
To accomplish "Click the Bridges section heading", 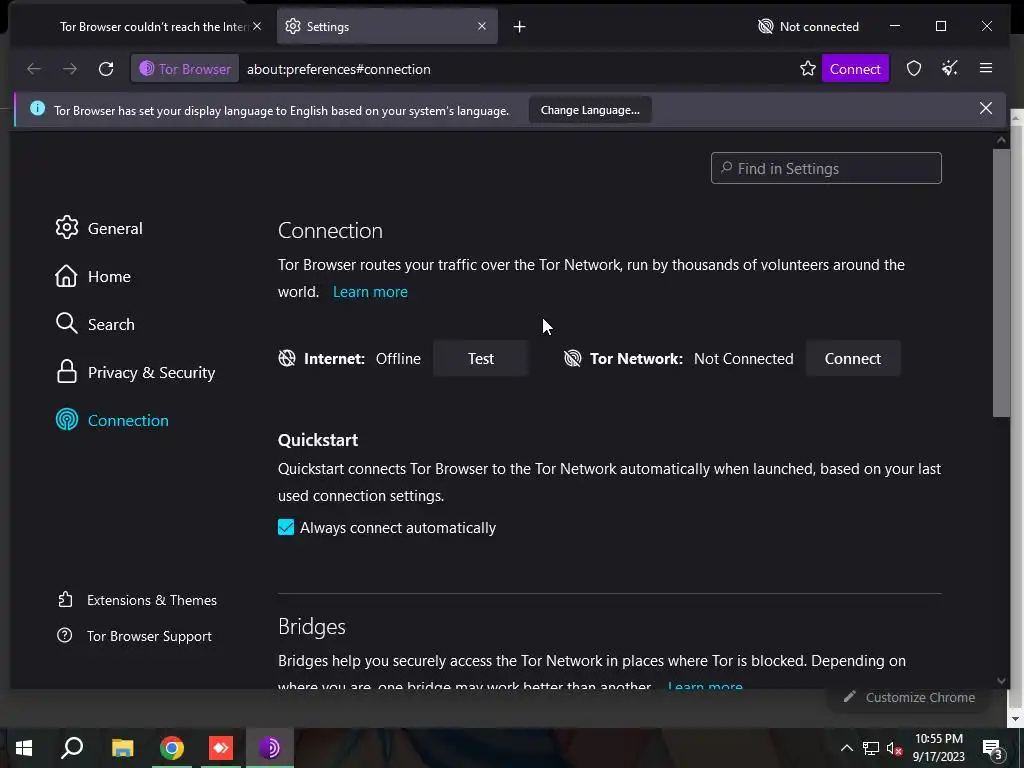I will pos(312,626).
